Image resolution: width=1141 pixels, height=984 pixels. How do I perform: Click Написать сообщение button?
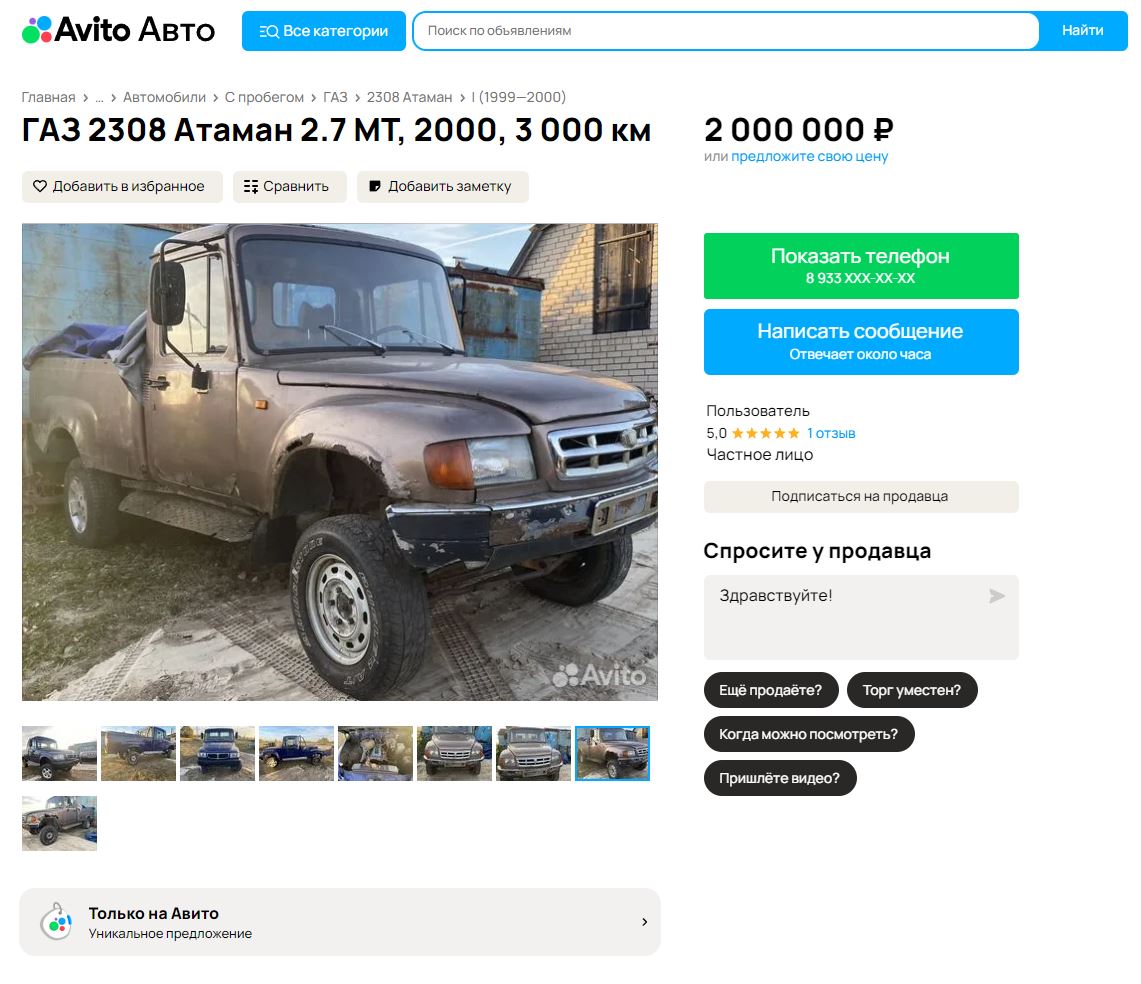tap(861, 342)
